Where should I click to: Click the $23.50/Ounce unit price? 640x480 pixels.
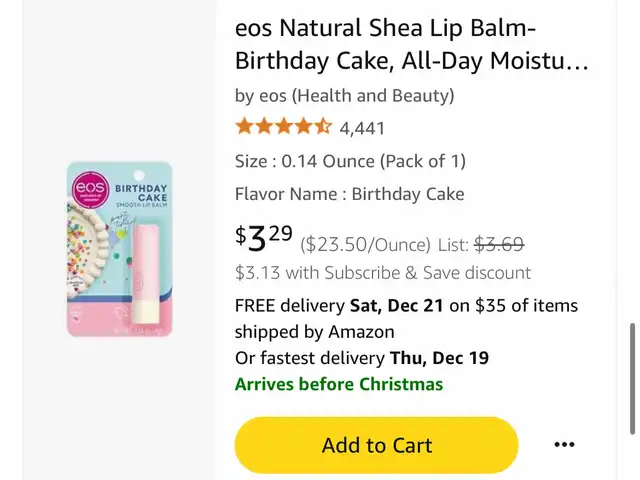[366, 245]
